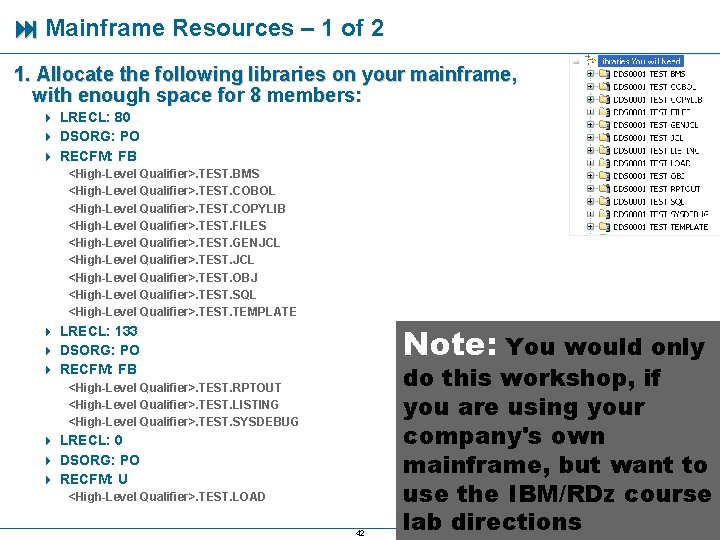This screenshot has width=720, height=540.
Task: Expand the DDS0001.TEST.OBJ library node
Action: click(591, 176)
